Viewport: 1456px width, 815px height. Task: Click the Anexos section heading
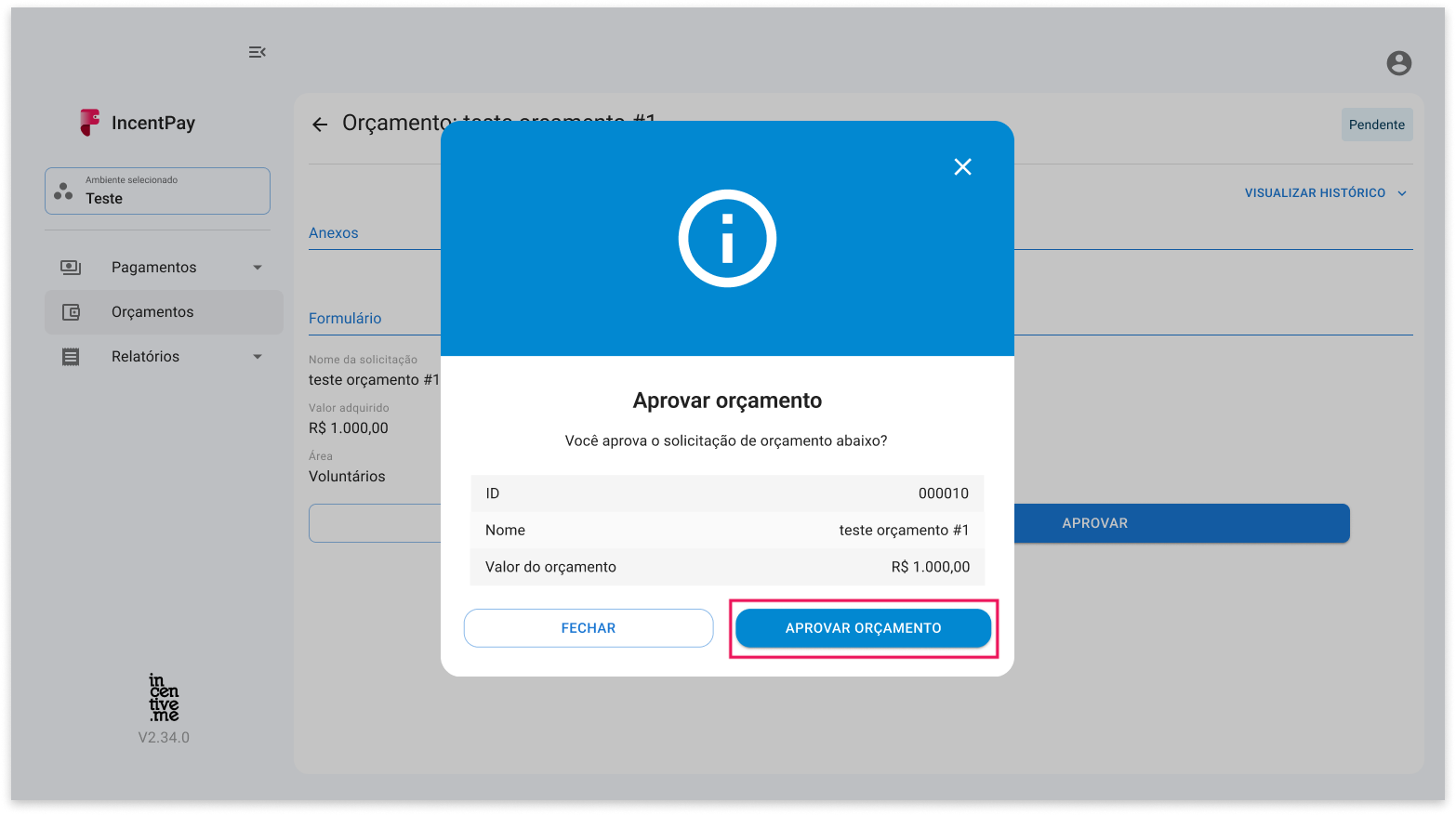point(334,233)
